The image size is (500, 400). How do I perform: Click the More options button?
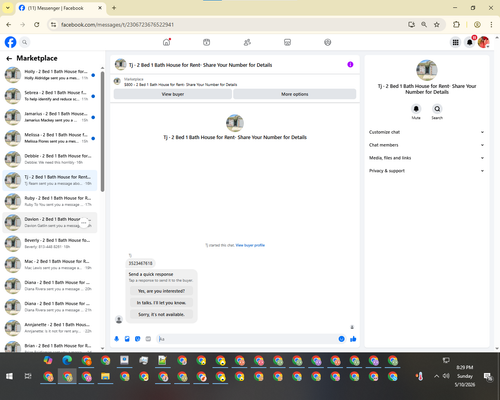pyautogui.click(x=295, y=94)
